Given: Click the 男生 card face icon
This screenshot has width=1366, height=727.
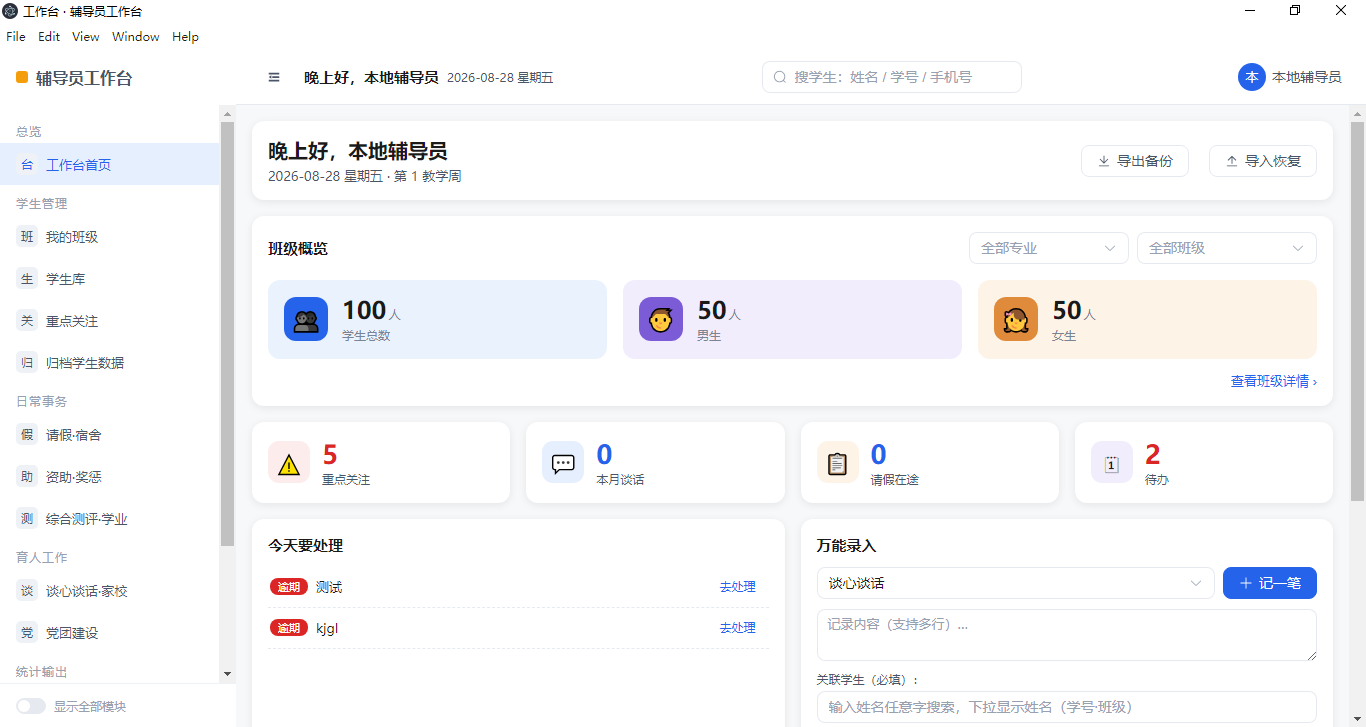Looking at the screenshot, I should [661, 319].
